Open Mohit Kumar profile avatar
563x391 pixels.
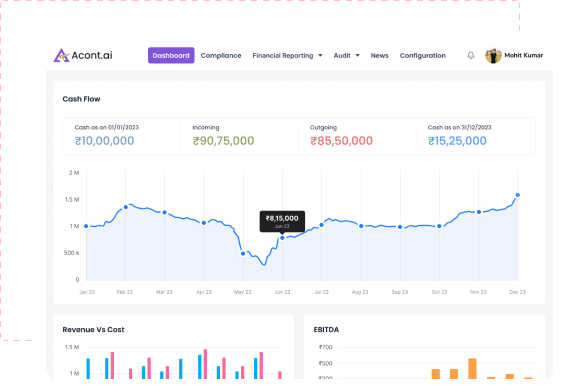coord(493,56)
